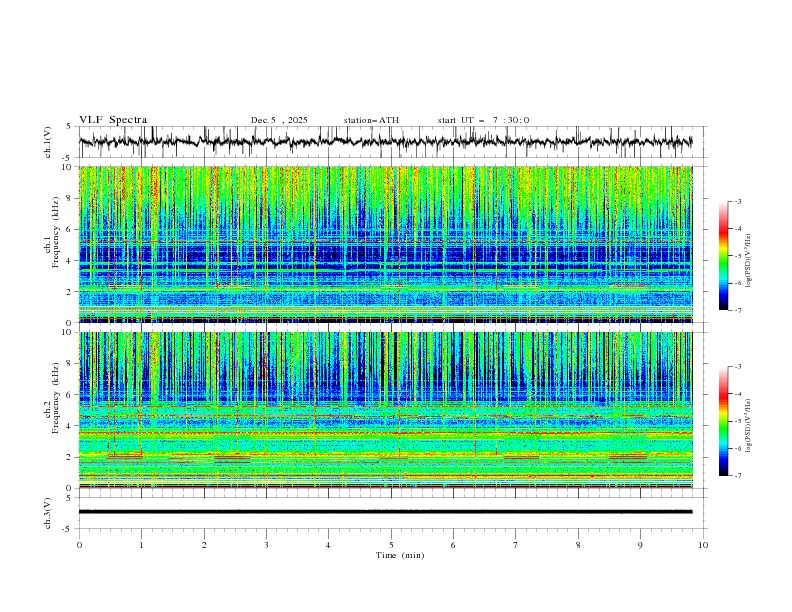
Task: Click the Time axis tick label 1
Action: point(141,545)
